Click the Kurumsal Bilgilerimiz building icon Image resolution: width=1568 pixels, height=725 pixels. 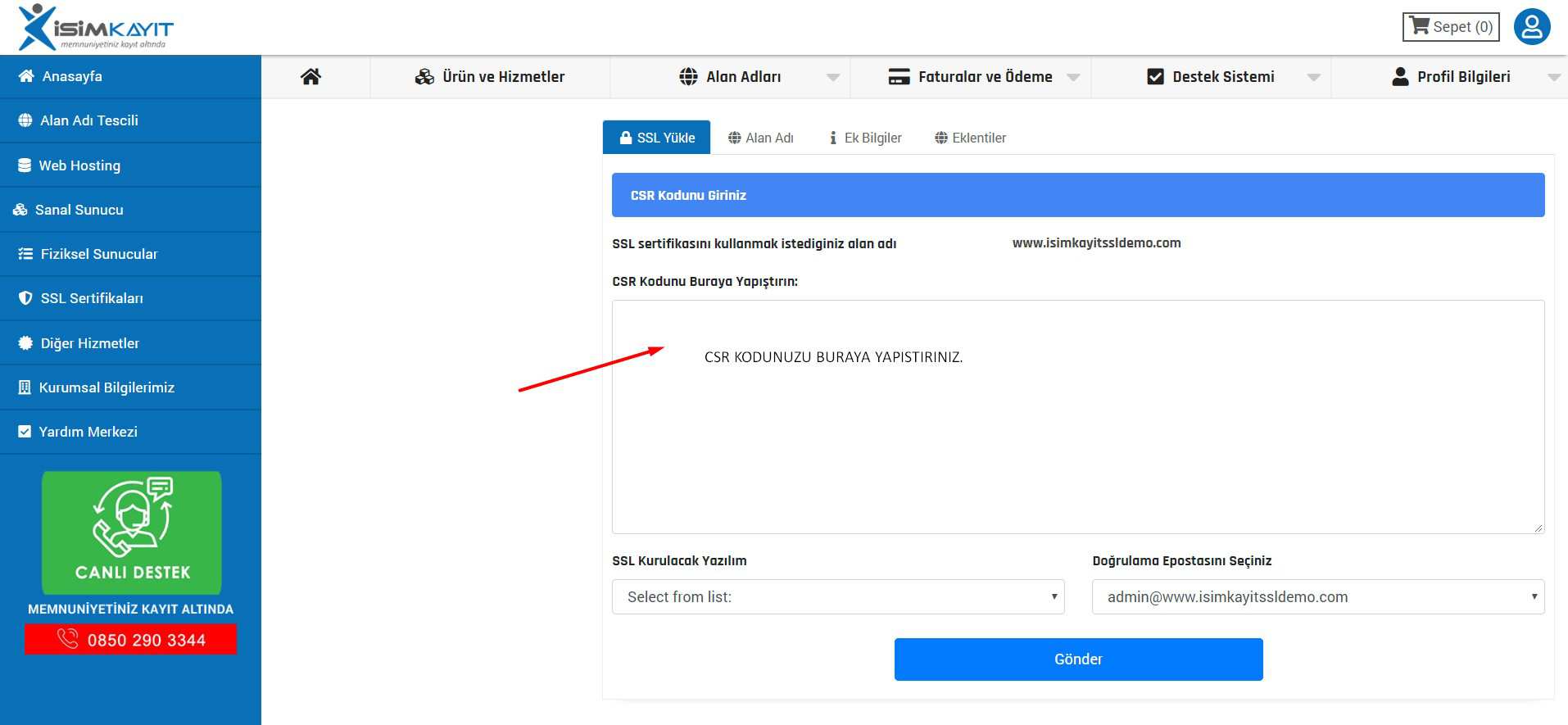[25, 387]
